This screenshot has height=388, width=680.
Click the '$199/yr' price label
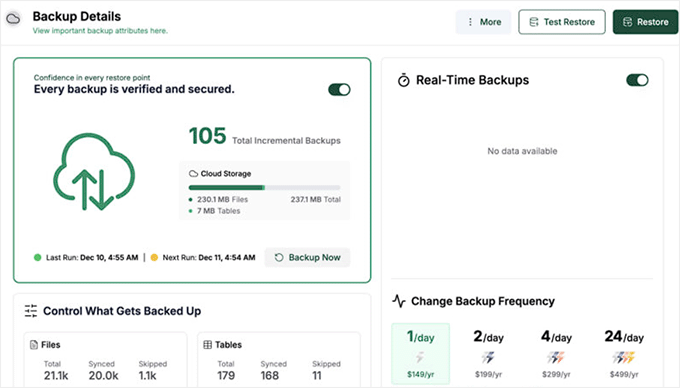tap(488, 374)
